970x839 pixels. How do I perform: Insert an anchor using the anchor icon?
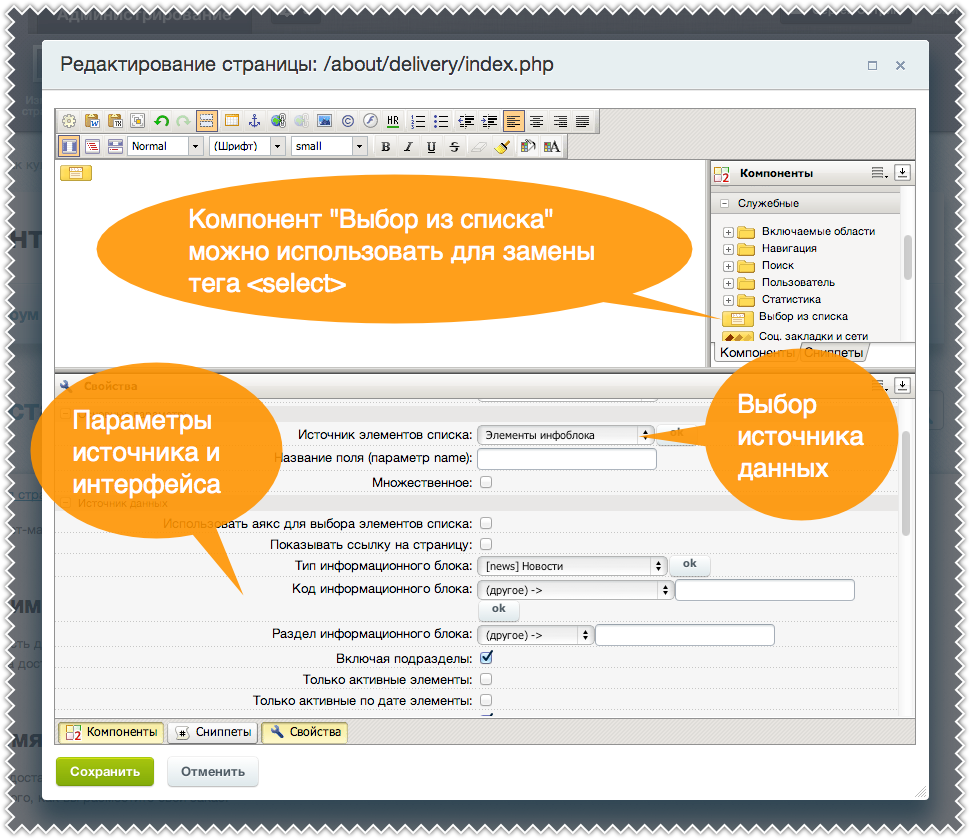pyautogui.click(x=255, y=121)
